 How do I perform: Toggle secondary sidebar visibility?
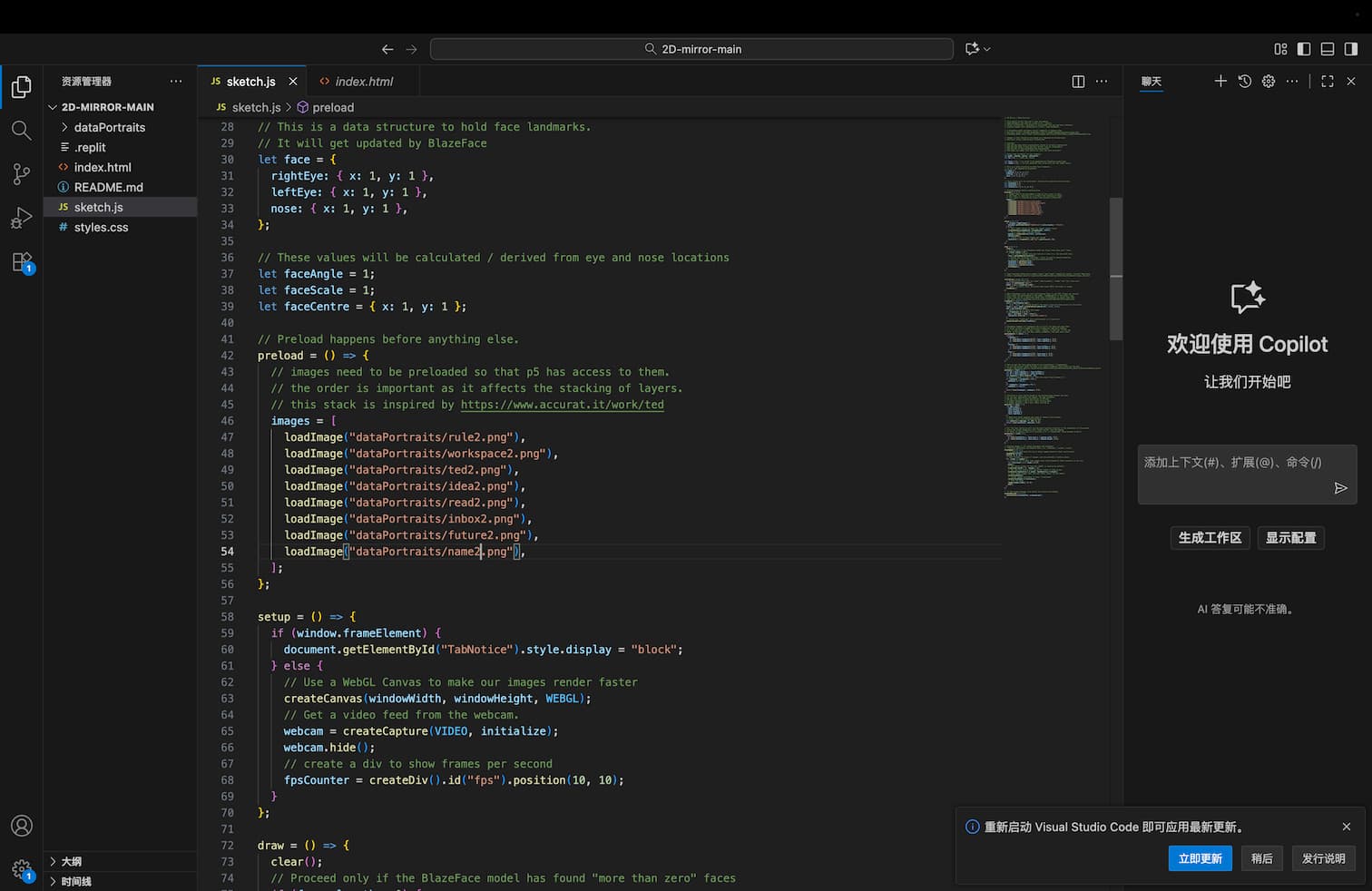pos(1351,49)
